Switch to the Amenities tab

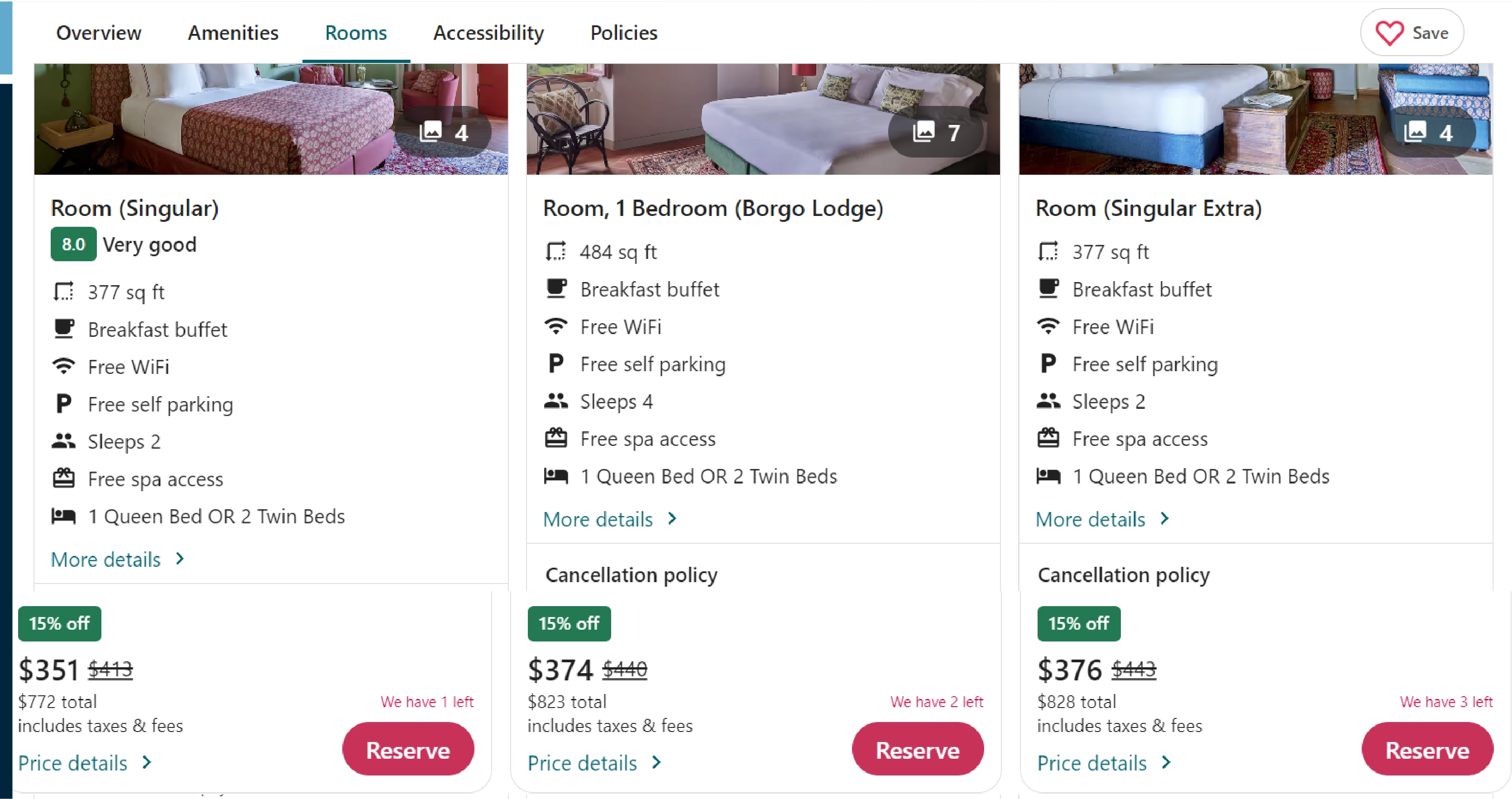pyautogui.click(x=233, y=33)
